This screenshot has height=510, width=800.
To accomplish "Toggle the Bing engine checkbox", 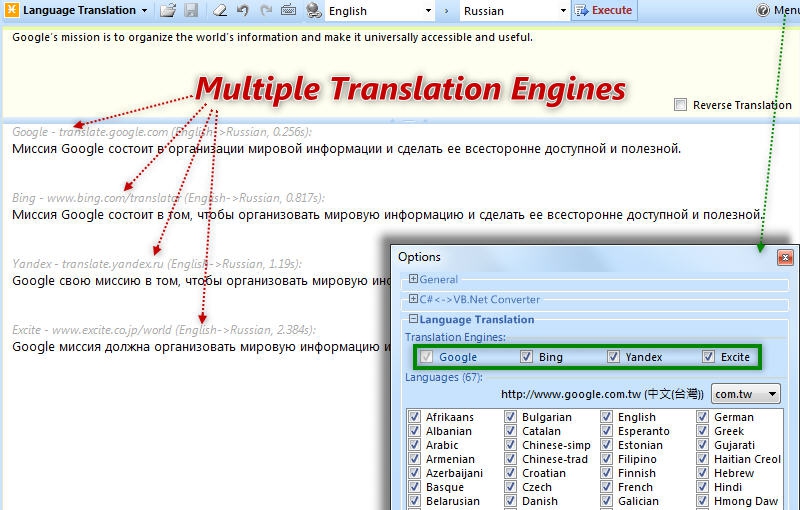I will point(526,356).
